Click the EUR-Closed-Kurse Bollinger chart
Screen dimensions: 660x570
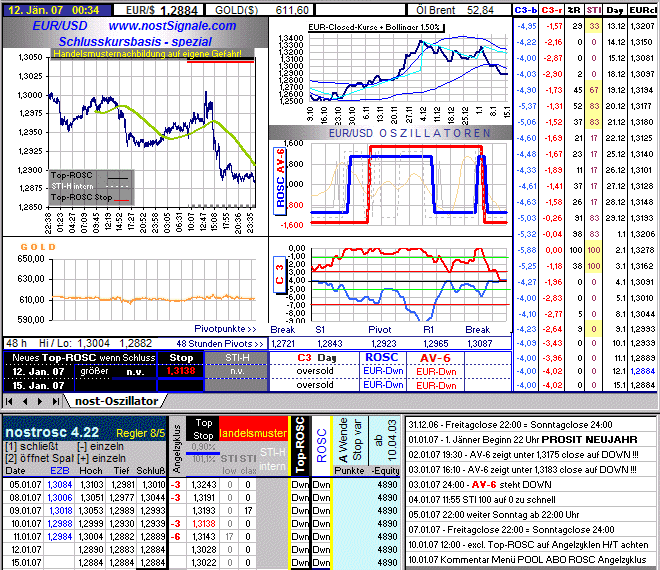coord(408,68)
